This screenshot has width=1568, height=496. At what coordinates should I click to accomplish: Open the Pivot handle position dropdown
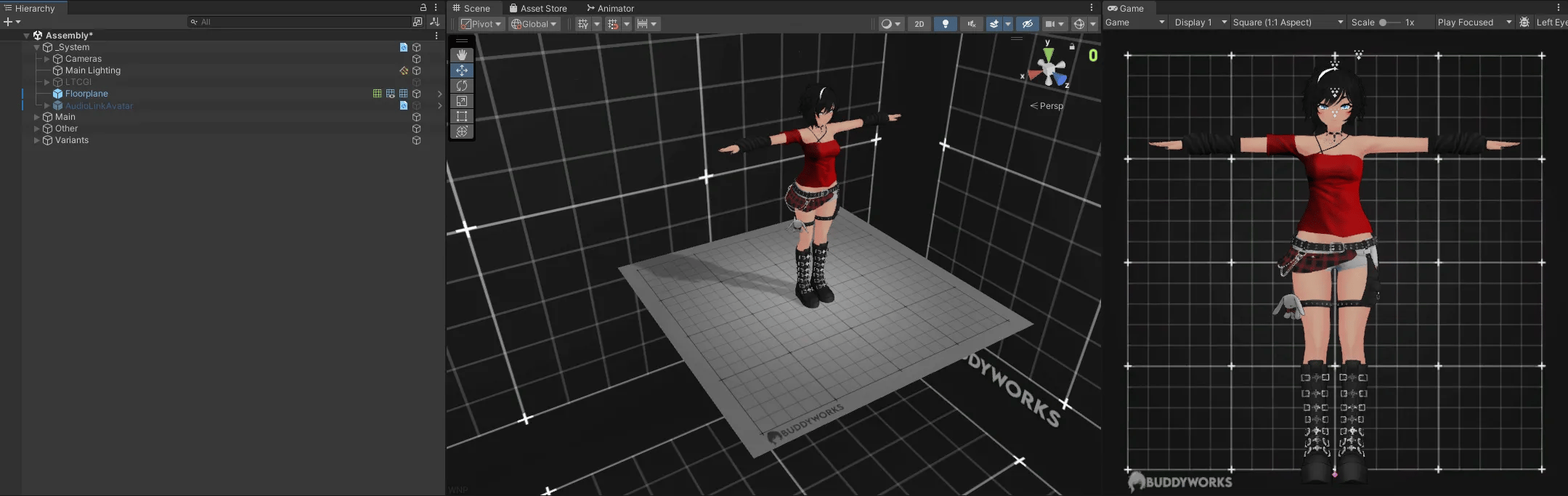[x=481, y=24]
